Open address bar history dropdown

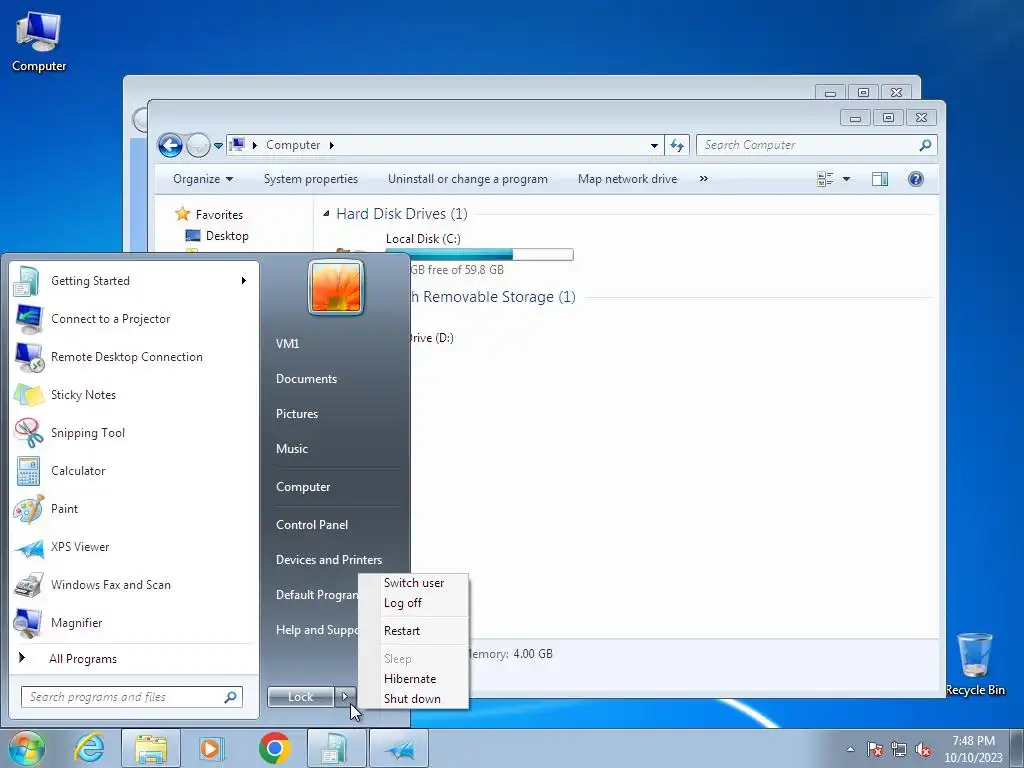(654, 146)
